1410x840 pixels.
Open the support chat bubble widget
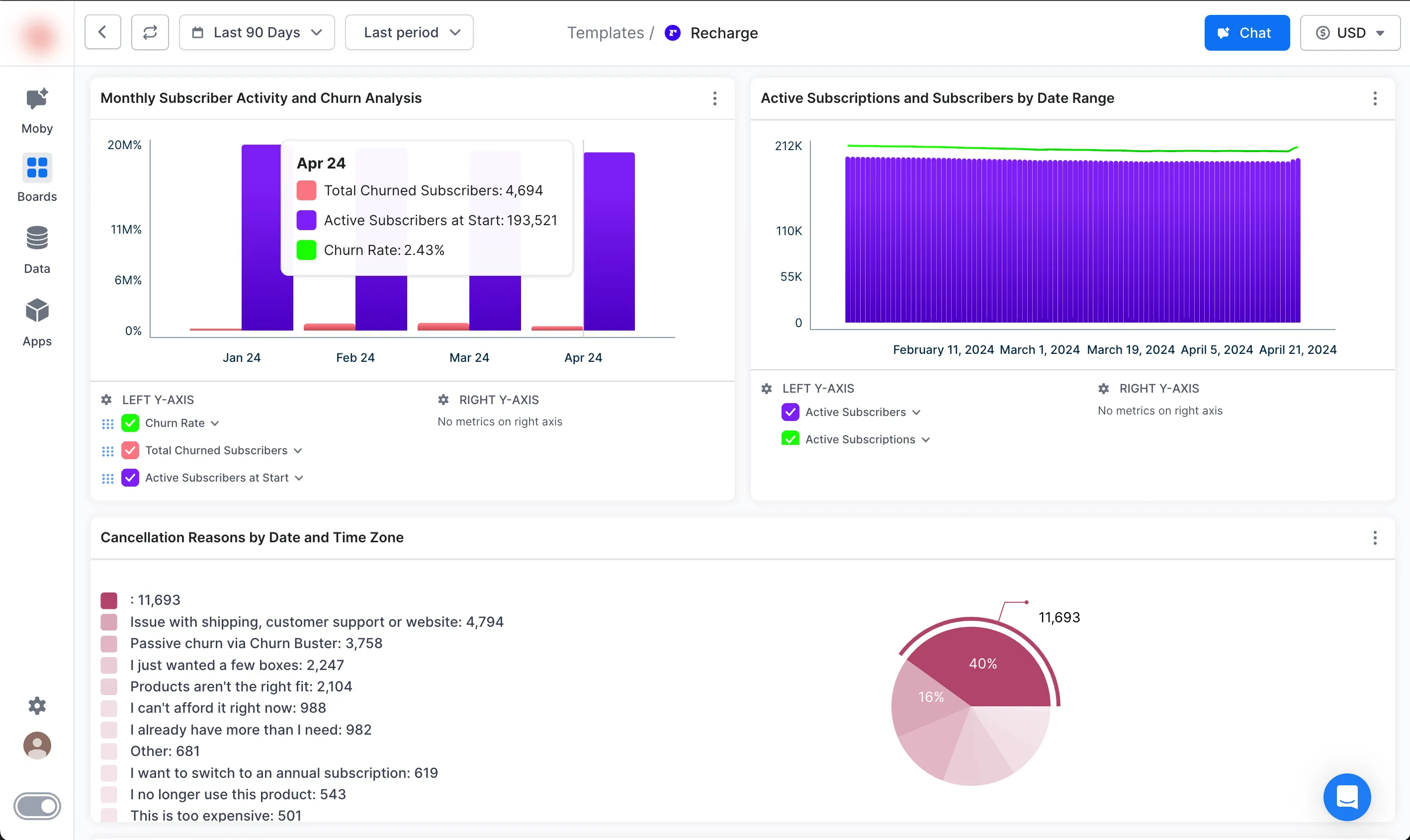point(1346,797)
